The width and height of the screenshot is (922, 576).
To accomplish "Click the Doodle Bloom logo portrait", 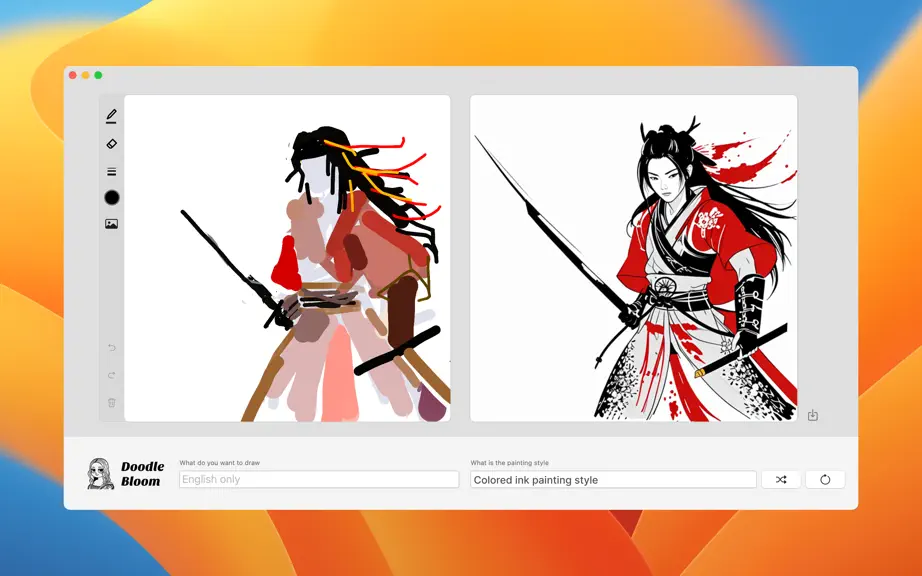I will [x=101, y=474].
